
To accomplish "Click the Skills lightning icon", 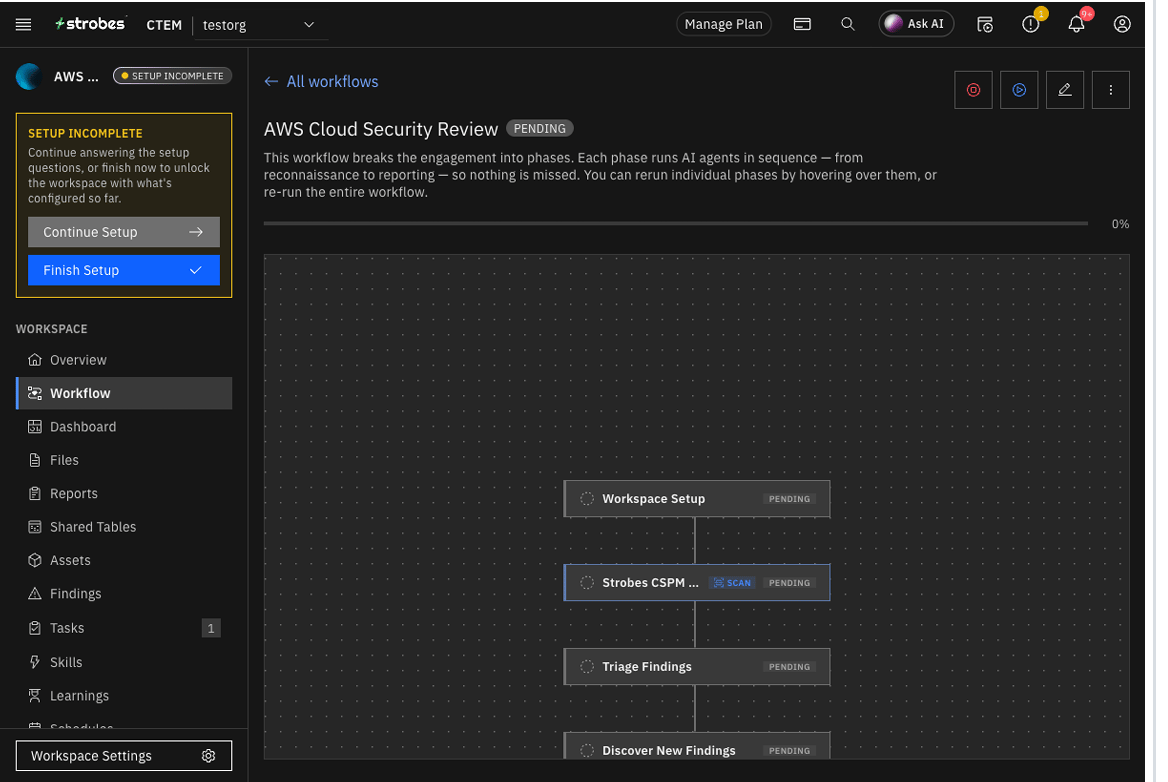I will (34, 663).
